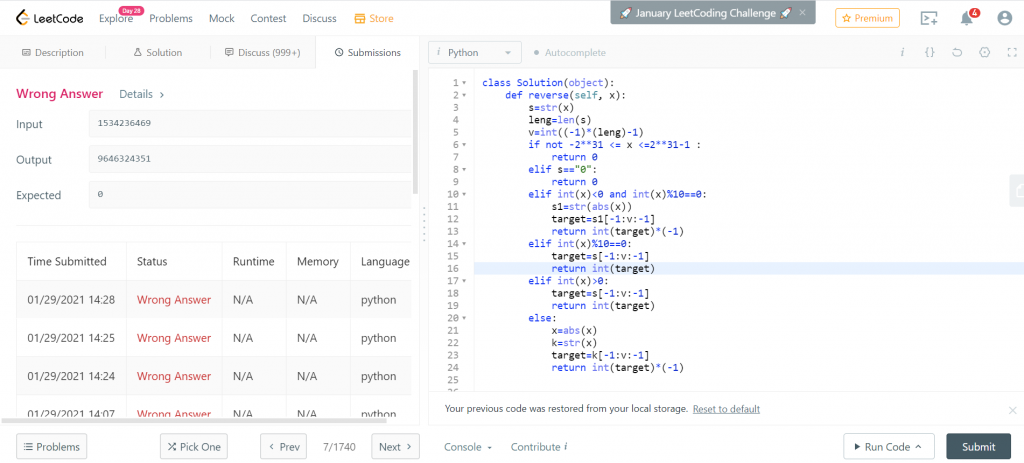Click Reset to default link
The height and width of the screenshot is (463, 1024).
pos(726,409)
